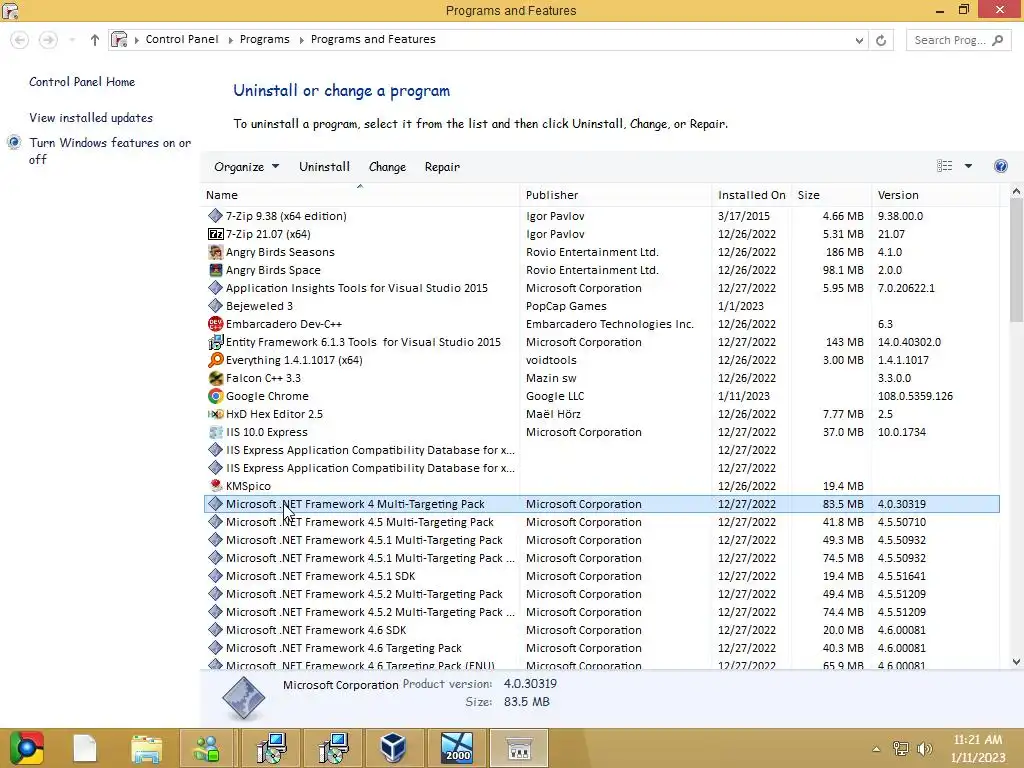Sort list by Publisher column

click(616, 195)
